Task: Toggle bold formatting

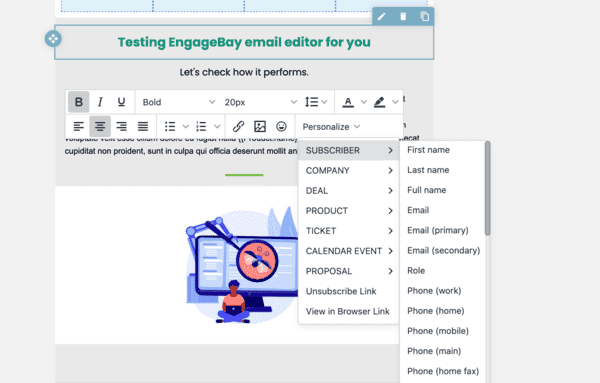Action: click(78, 102)
